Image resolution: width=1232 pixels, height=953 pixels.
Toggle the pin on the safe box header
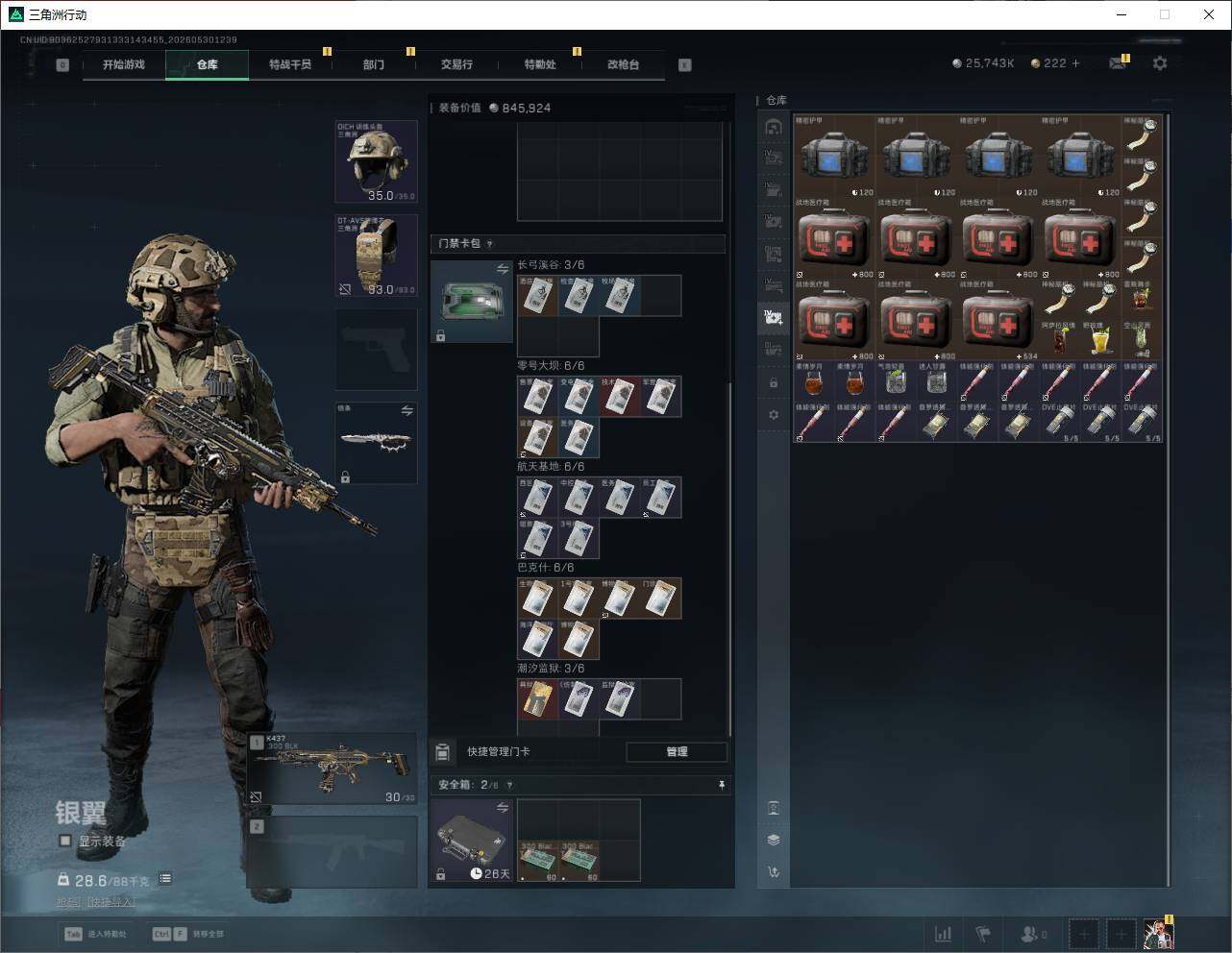click(x=722, y=785)
